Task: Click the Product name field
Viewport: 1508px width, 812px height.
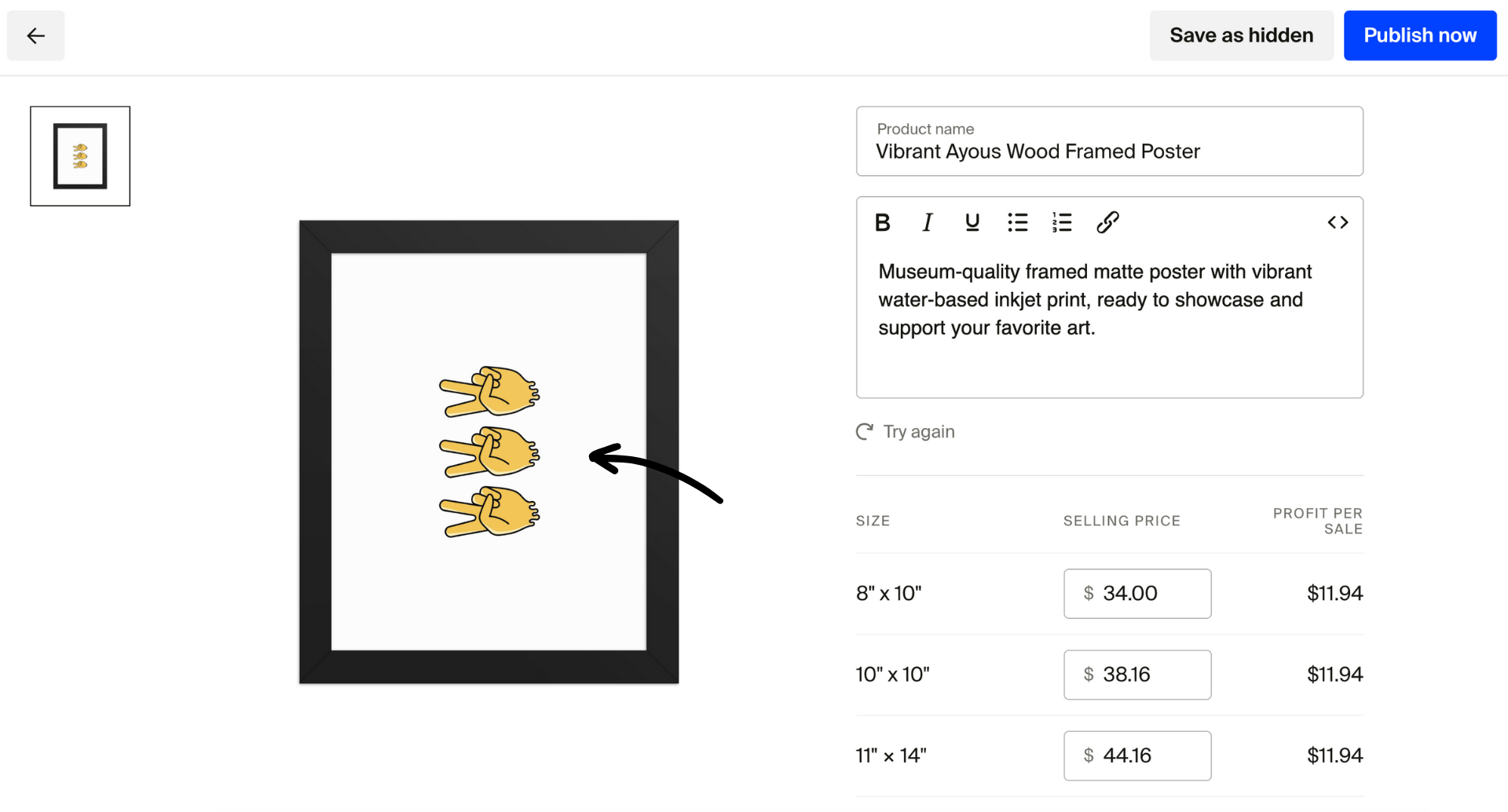Action: [1109, 151]
